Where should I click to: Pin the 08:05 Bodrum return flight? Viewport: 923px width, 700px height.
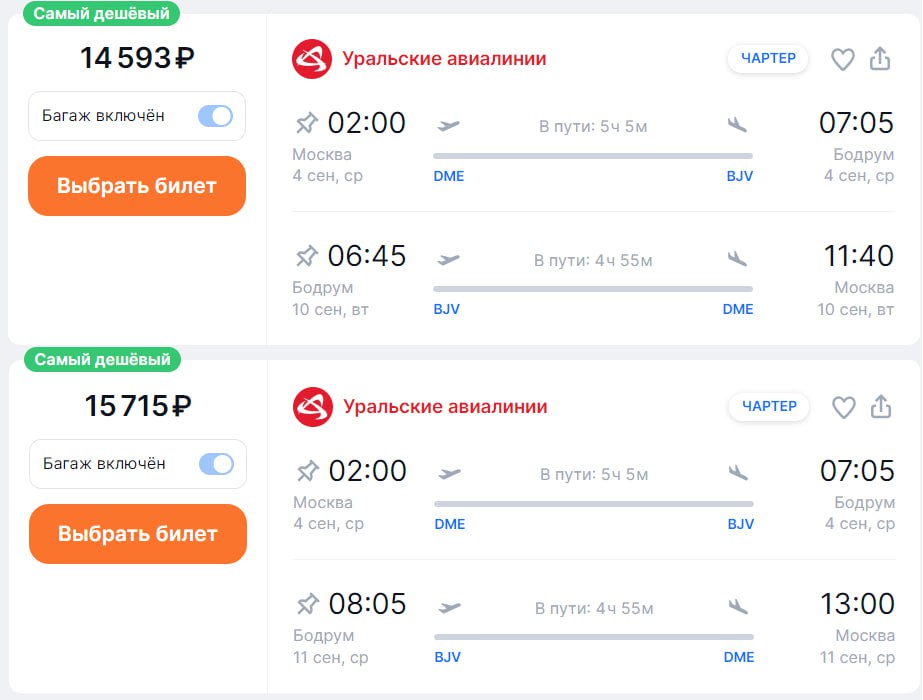pyautogui.click(x=307, y=605)
